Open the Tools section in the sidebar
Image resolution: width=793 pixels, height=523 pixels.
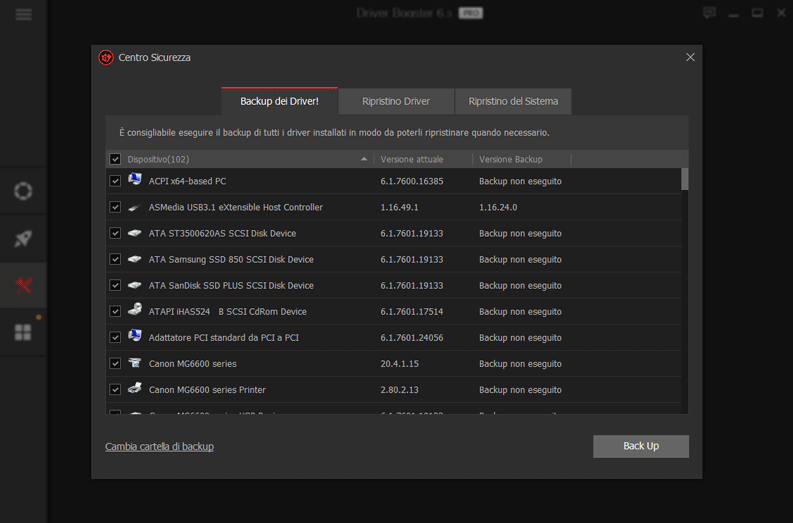[x=23, y=285]
